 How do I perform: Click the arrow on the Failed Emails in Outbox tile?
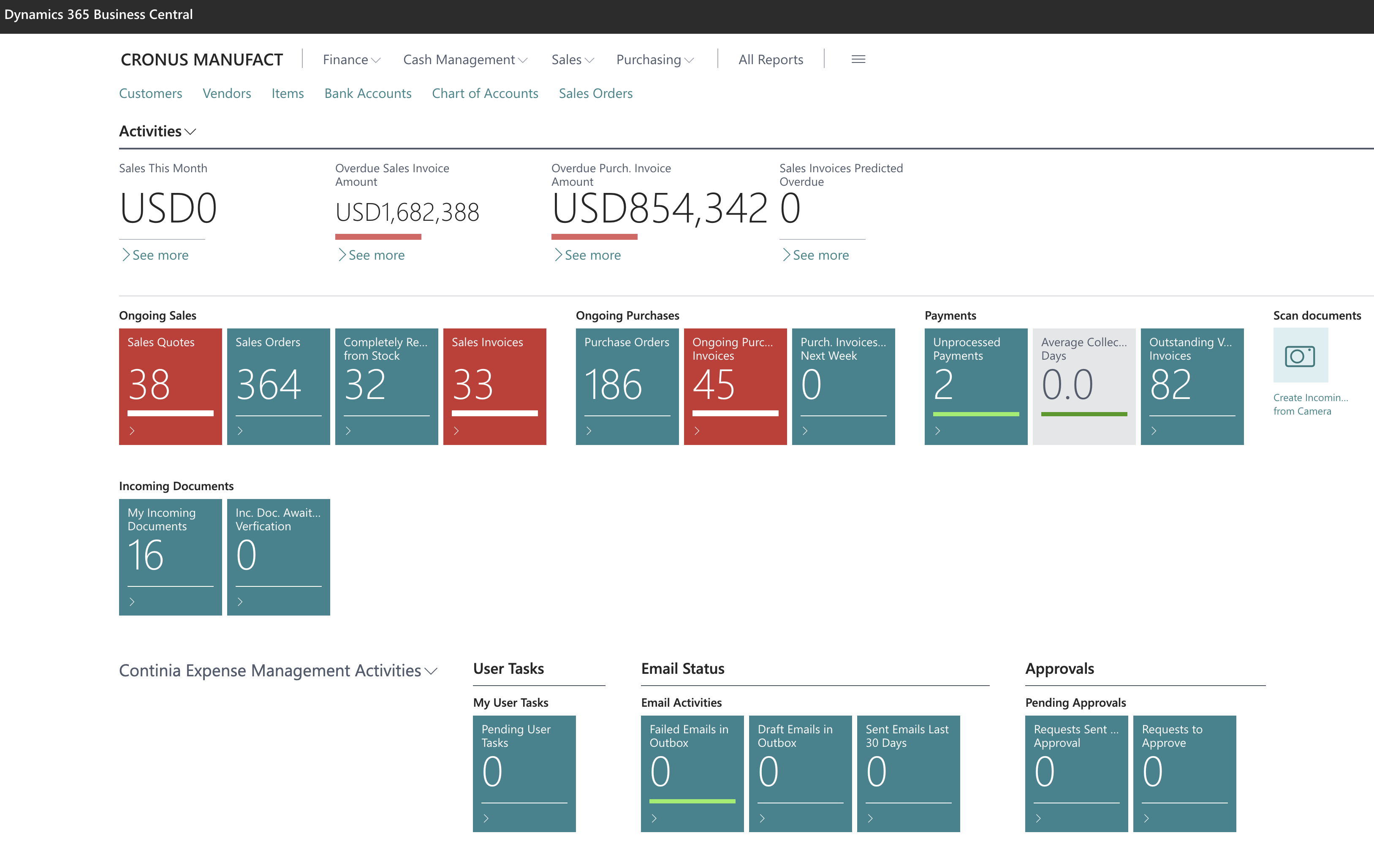point(654,818)
